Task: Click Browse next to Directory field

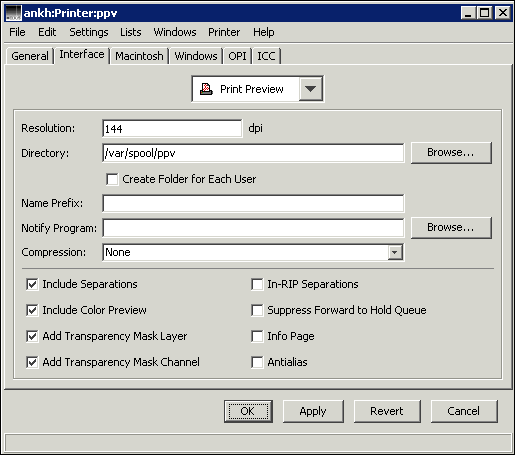Action: pyautogui.click(x=451, y=153)
